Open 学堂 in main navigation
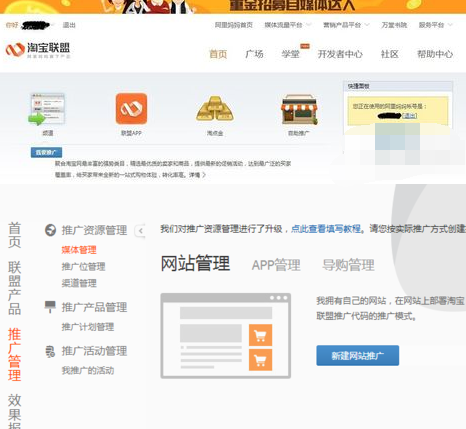Viewport: 466px width, 429px height. [290, 54]
